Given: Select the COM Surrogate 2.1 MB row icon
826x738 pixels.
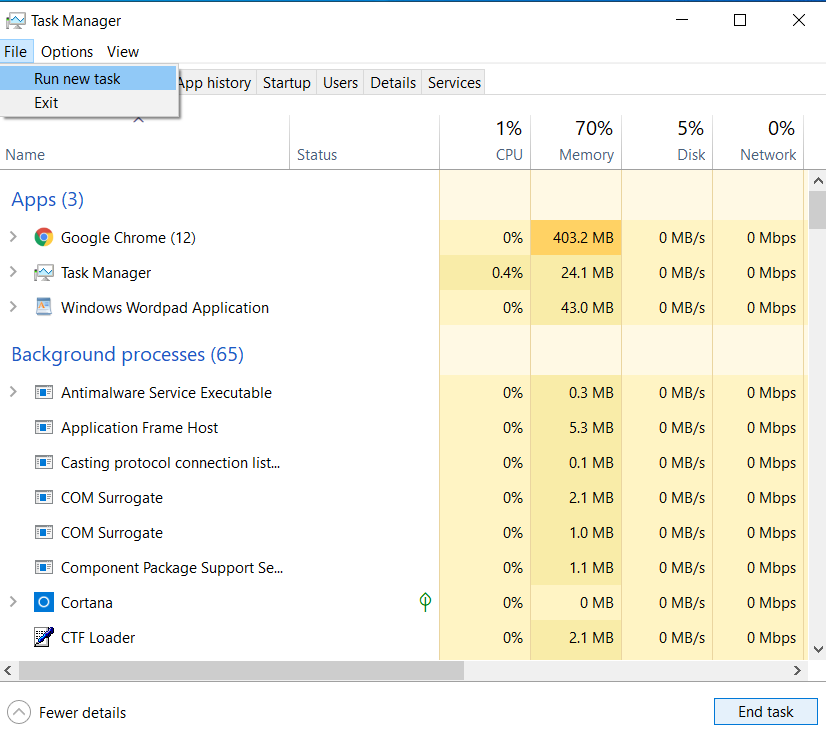Looking at the screenshot, I should point(44,497).
